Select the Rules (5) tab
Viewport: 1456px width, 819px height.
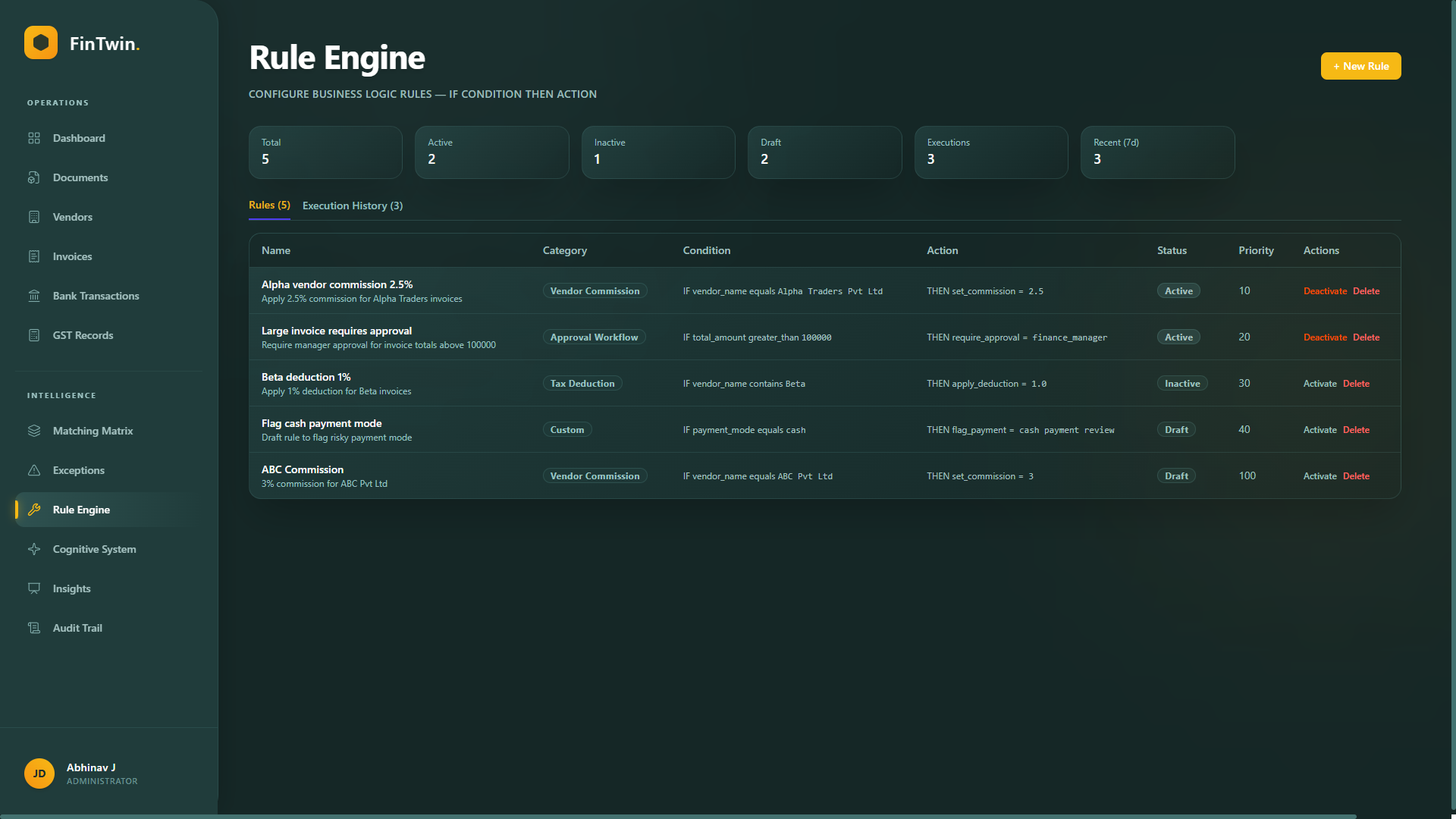tap(269, 206)
